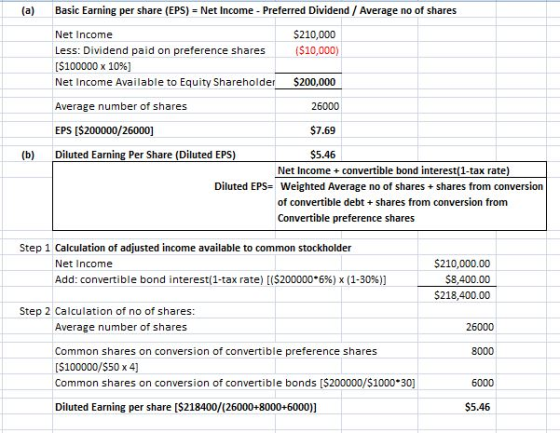
Task: Click 'Common shares on conversion of convertible bonds'
Action: coord(235,383)
